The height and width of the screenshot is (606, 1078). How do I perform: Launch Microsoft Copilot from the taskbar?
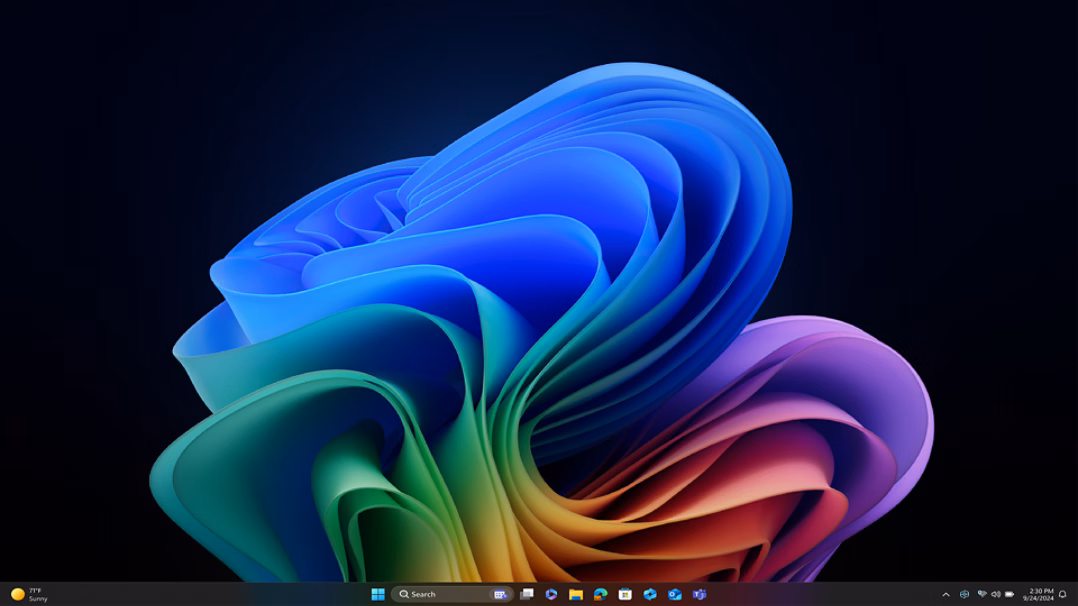[x=551, y=594]
